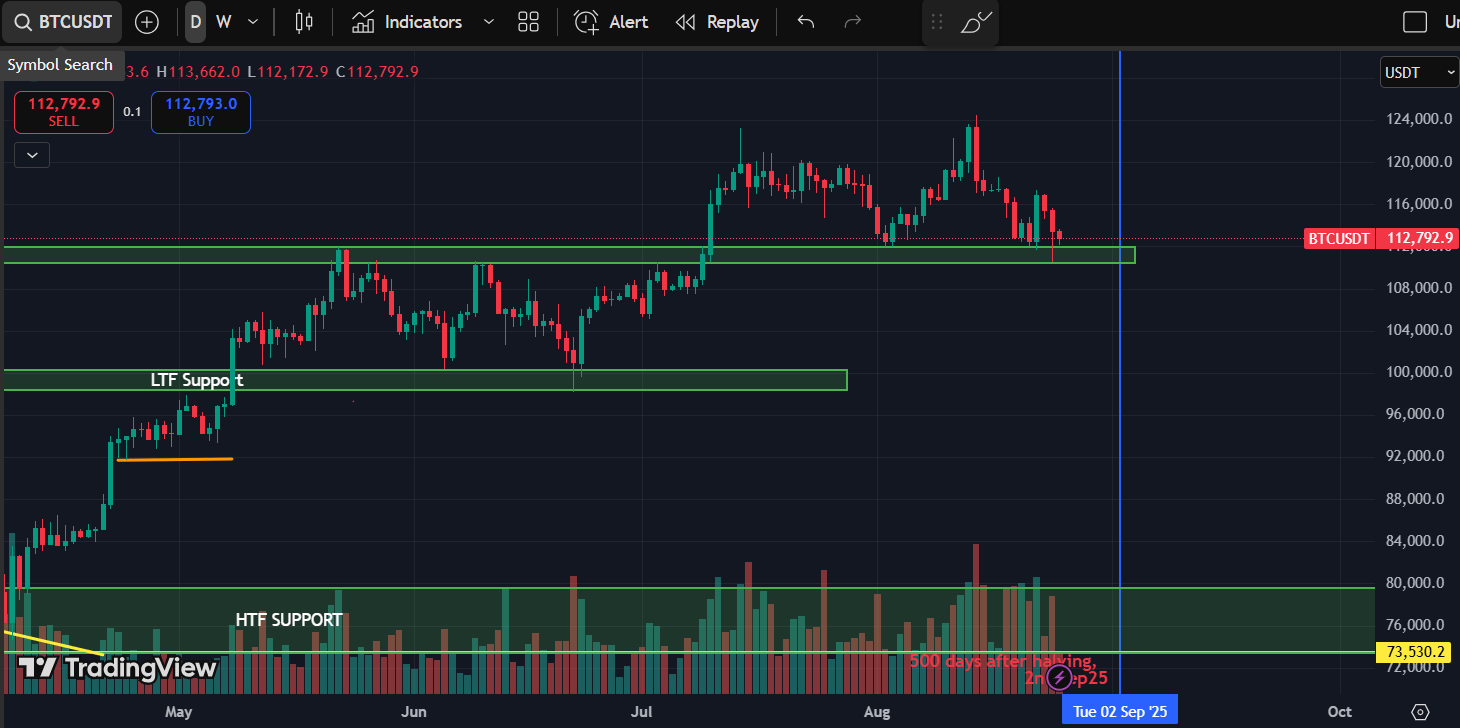Grab the floating drawing toolbar handle
This screenshot has height=728, width=1460.
tap(937, 22)
